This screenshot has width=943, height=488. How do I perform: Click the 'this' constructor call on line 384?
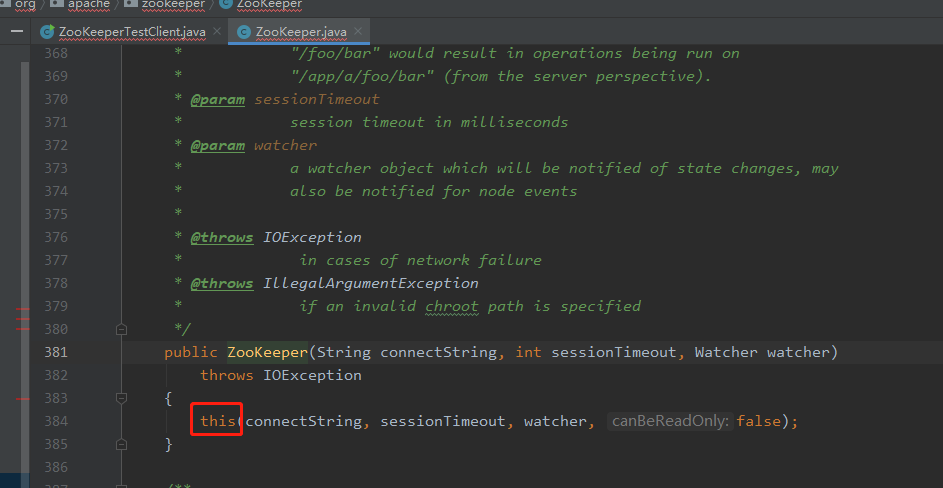point(219,421)
